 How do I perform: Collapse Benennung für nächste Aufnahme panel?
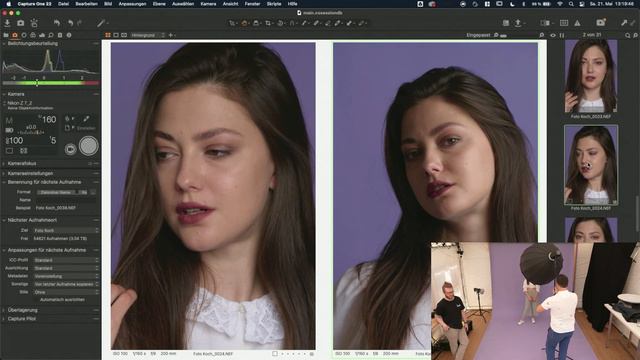pyautogui.click(x=4, y=182)
